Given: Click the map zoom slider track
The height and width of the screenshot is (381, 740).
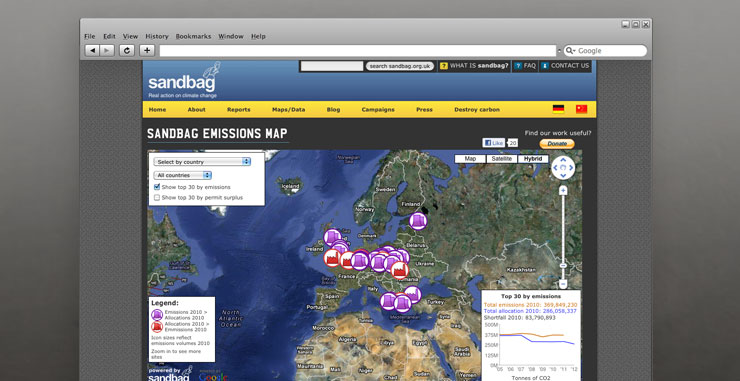Looking at the screenshot, I should 563,237.
